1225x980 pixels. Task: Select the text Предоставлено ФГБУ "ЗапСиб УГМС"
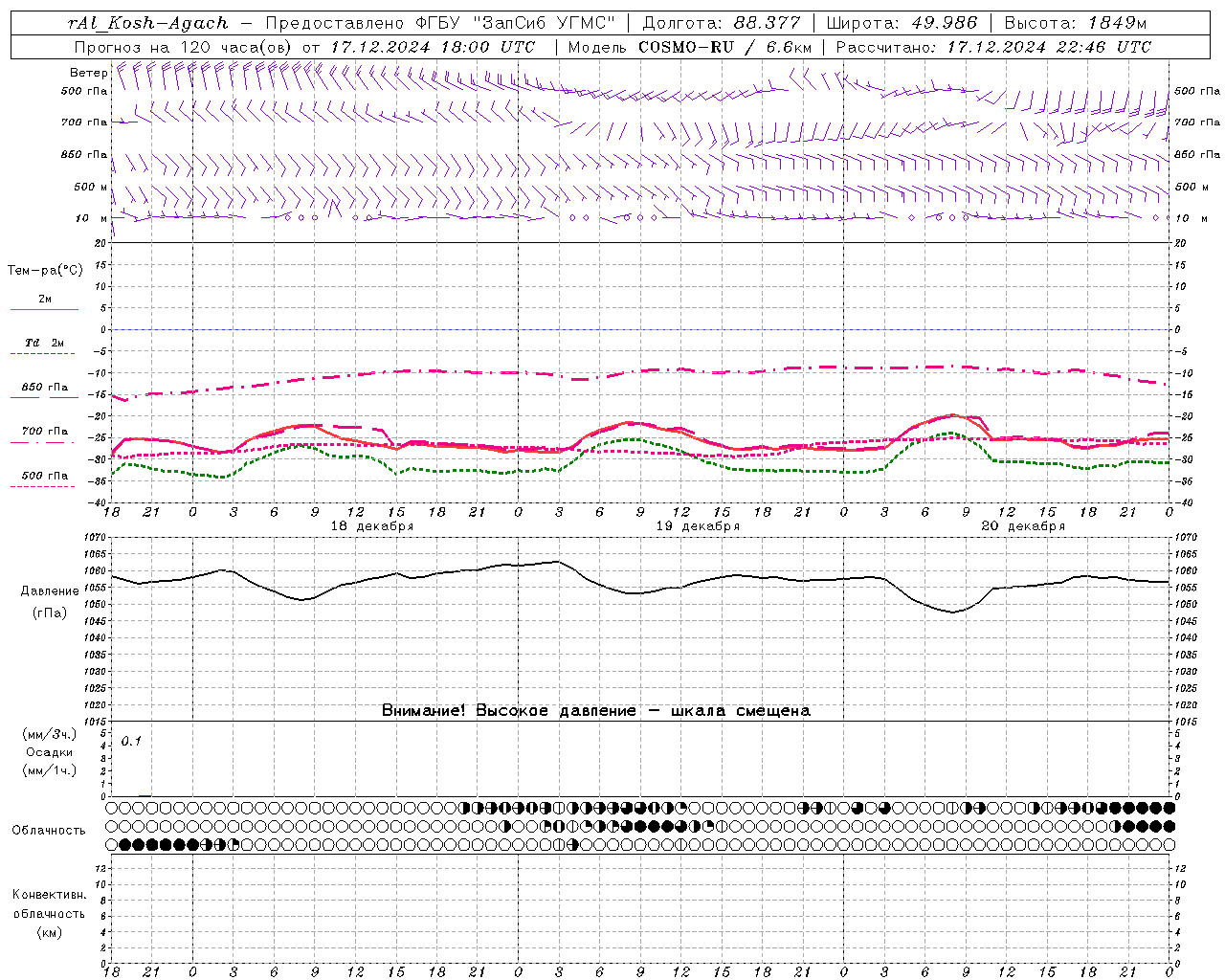click(x=440, y=23)
